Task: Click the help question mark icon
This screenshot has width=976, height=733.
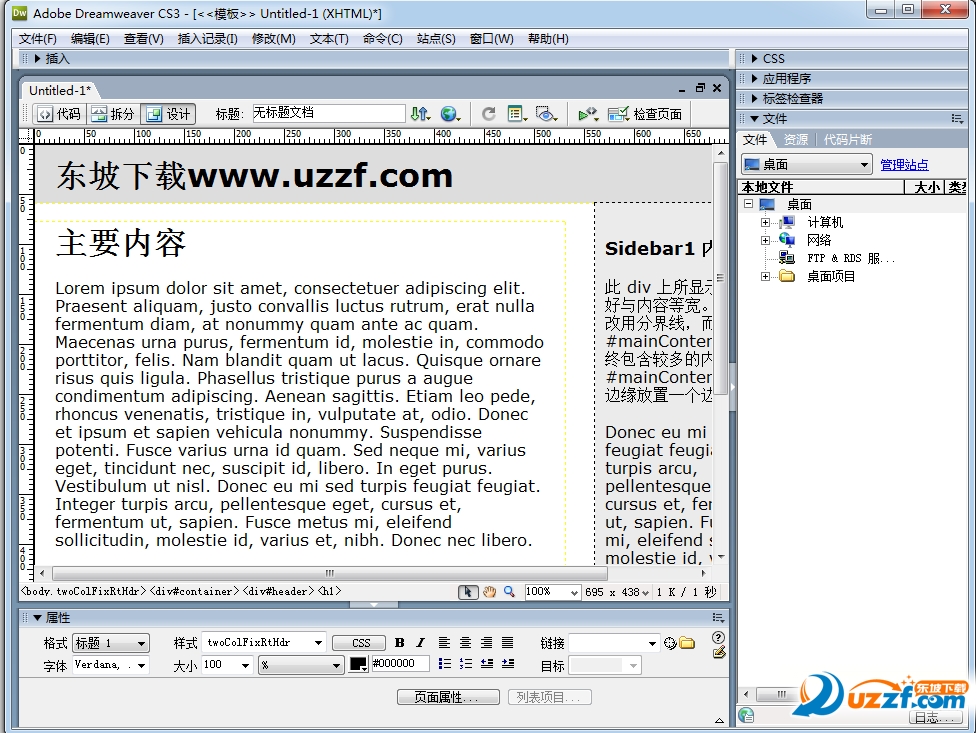Action: (718, 638)
